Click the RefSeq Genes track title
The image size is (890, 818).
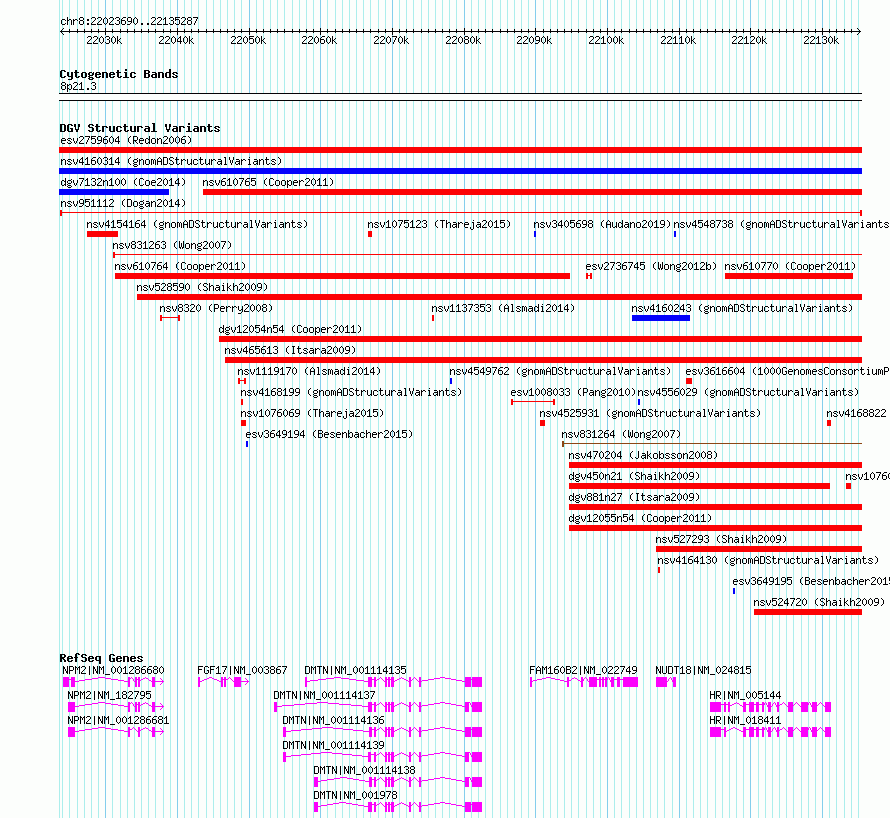coord(101,658)
